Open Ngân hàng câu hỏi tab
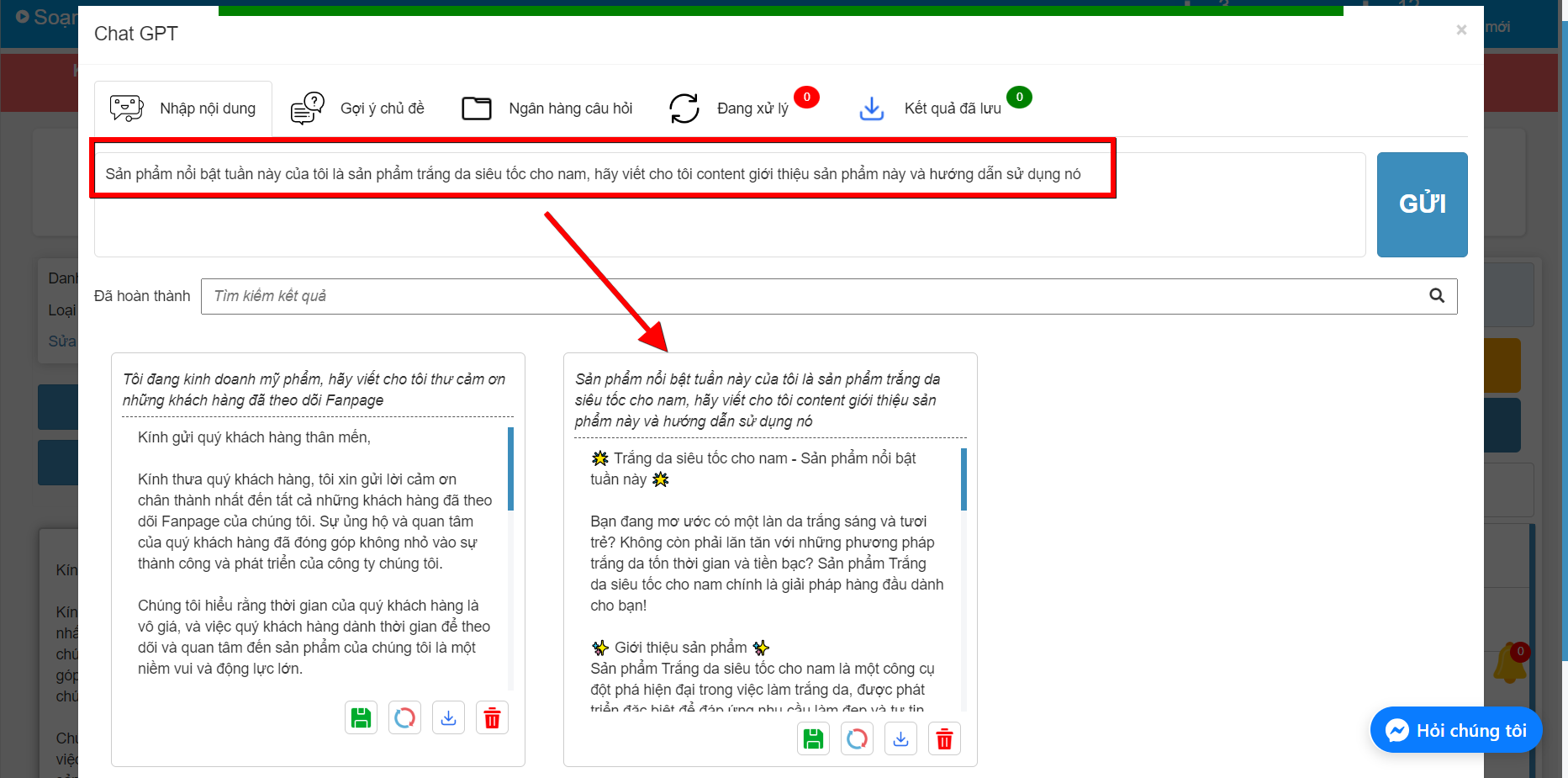This screenshot has width=1568, height=778. (x=547, y=108)
